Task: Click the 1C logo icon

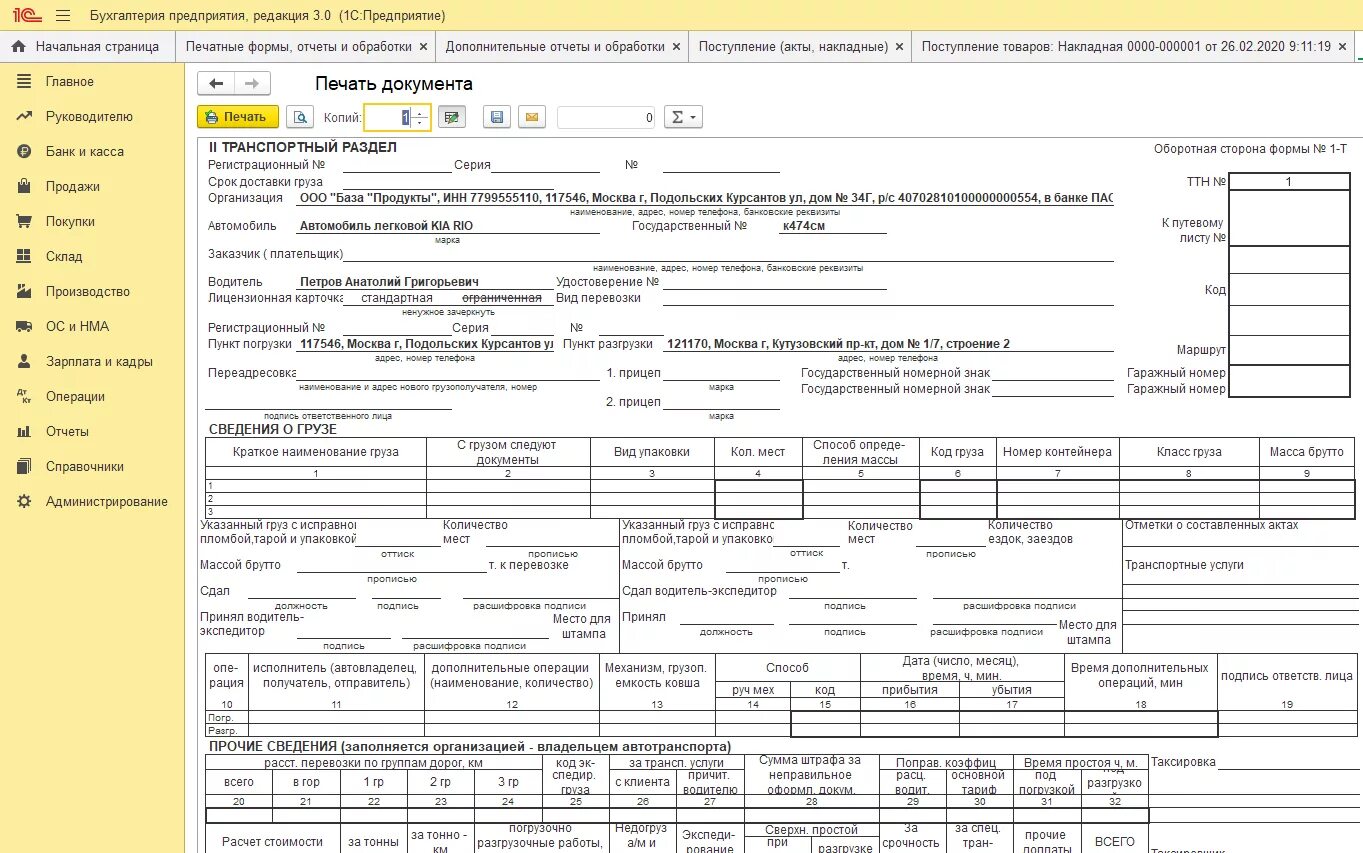Action: point(26,15)
